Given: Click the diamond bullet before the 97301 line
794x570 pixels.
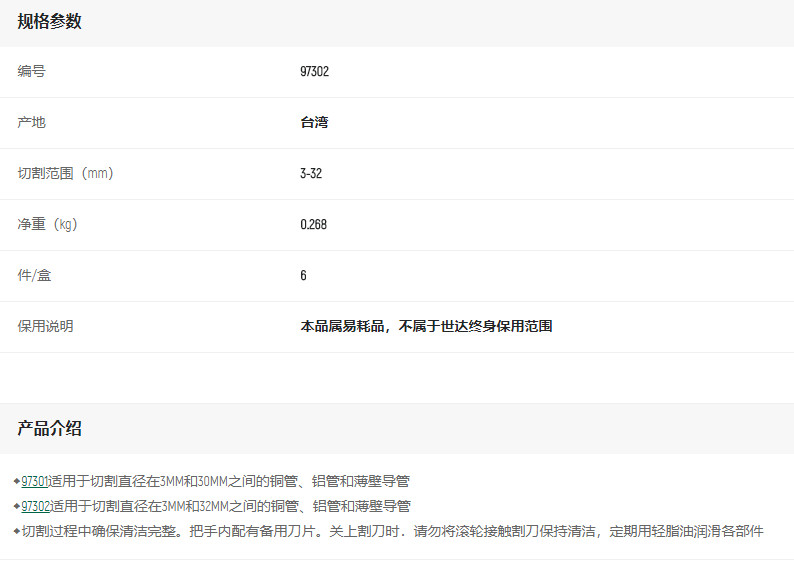Looking at the screenshot, I should [16, 481].
